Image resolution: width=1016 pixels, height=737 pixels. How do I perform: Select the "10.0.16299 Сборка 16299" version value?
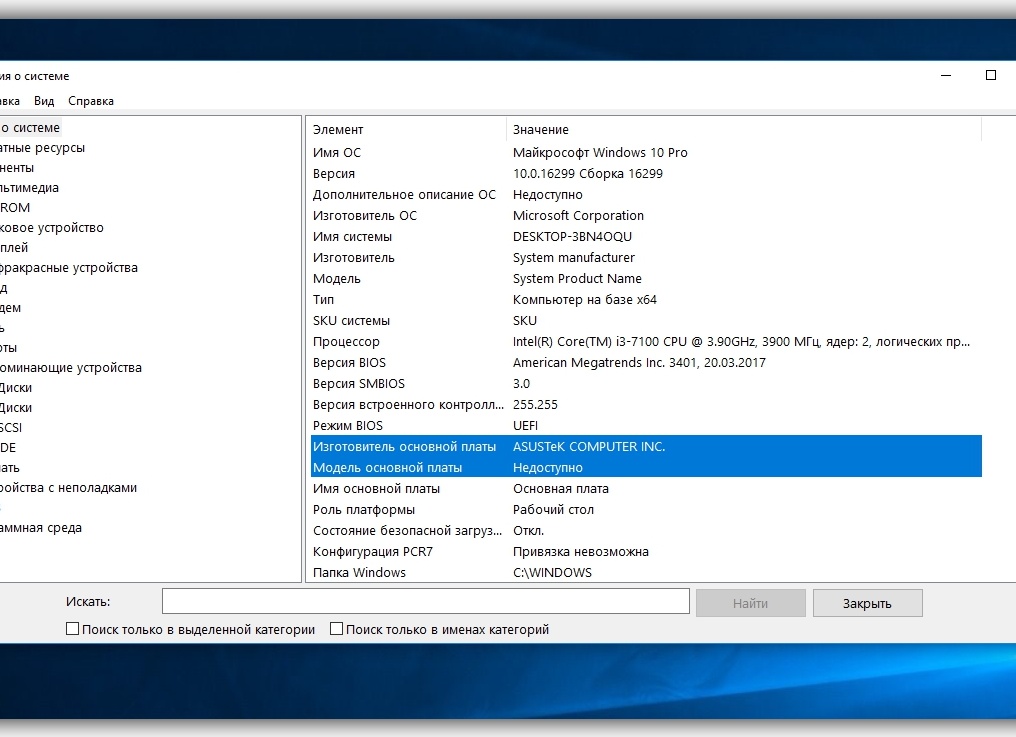coord(588,174)
